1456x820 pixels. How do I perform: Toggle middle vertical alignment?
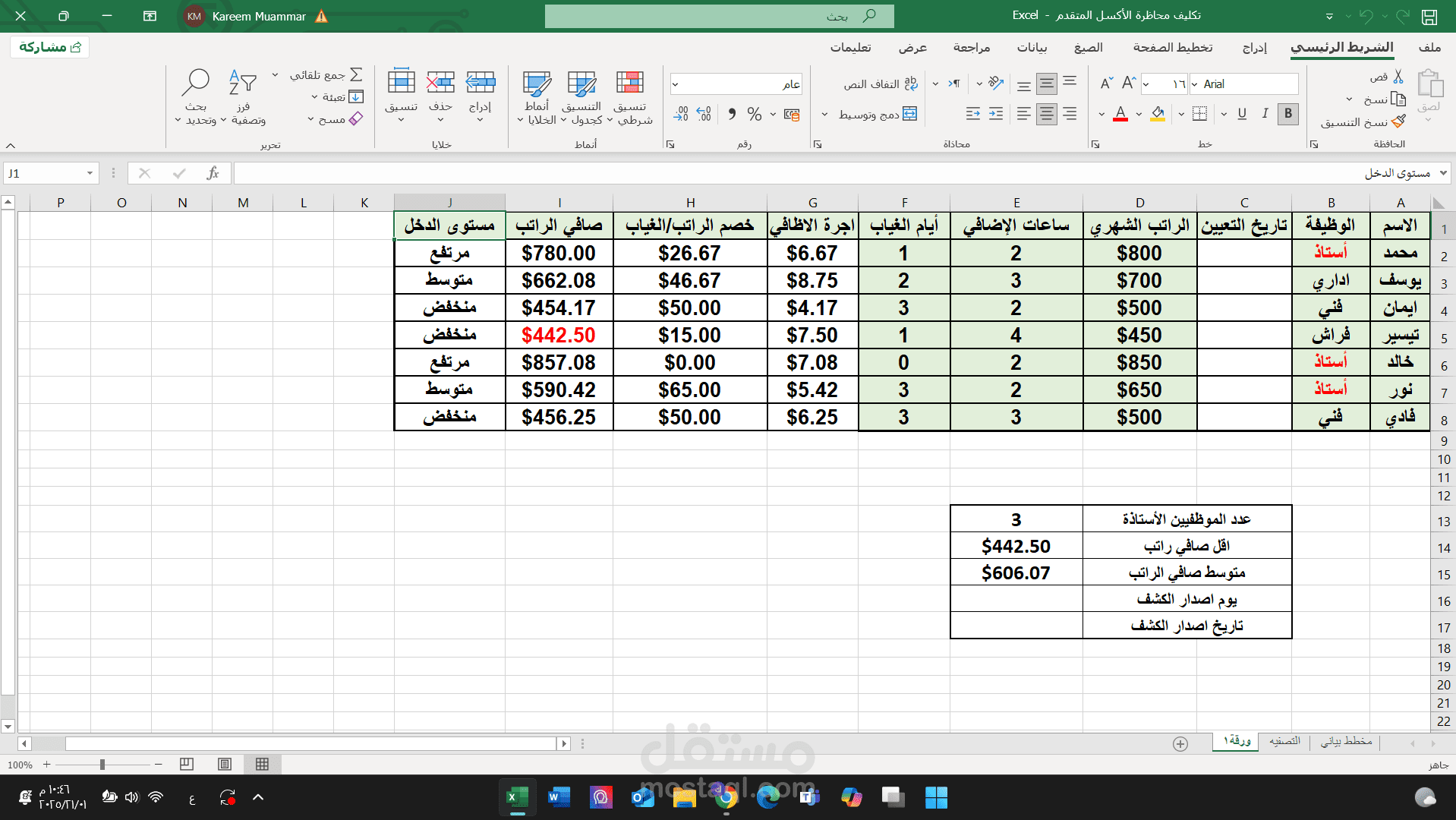click(x=1047, y=84)
